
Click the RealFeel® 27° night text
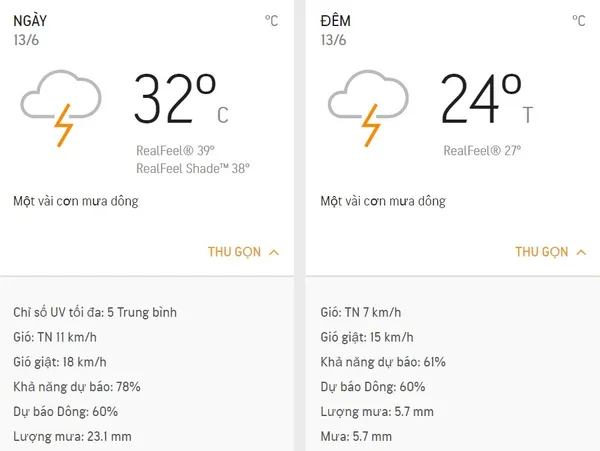(482, 150)
